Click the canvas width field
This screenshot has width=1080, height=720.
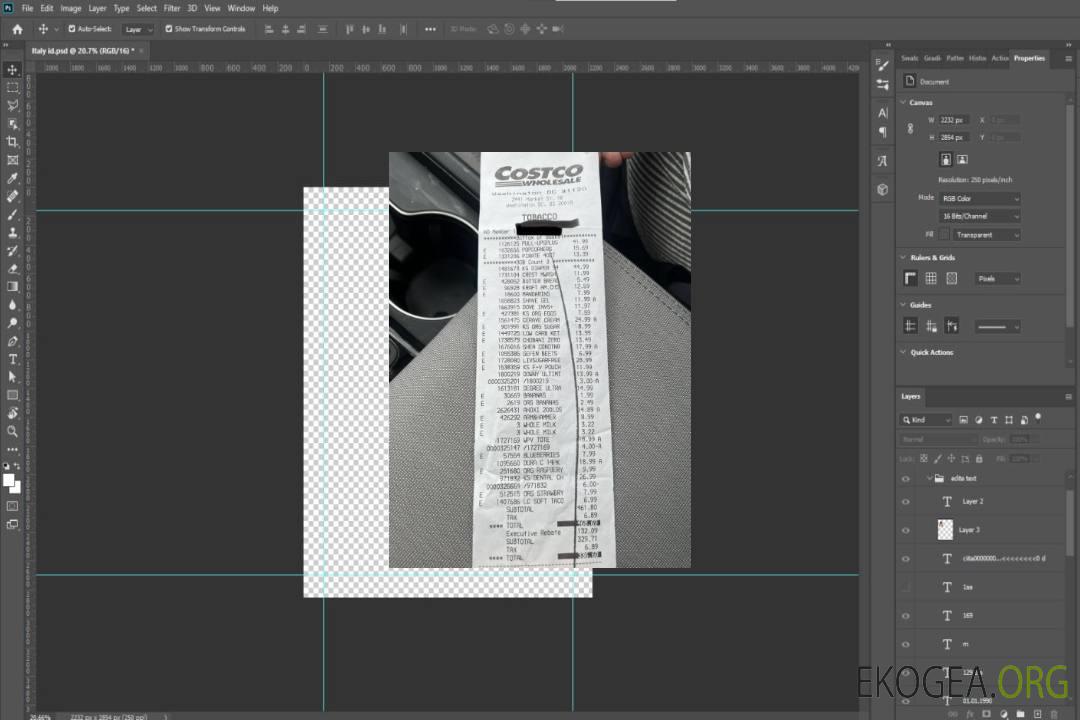[x=954, y=120]
